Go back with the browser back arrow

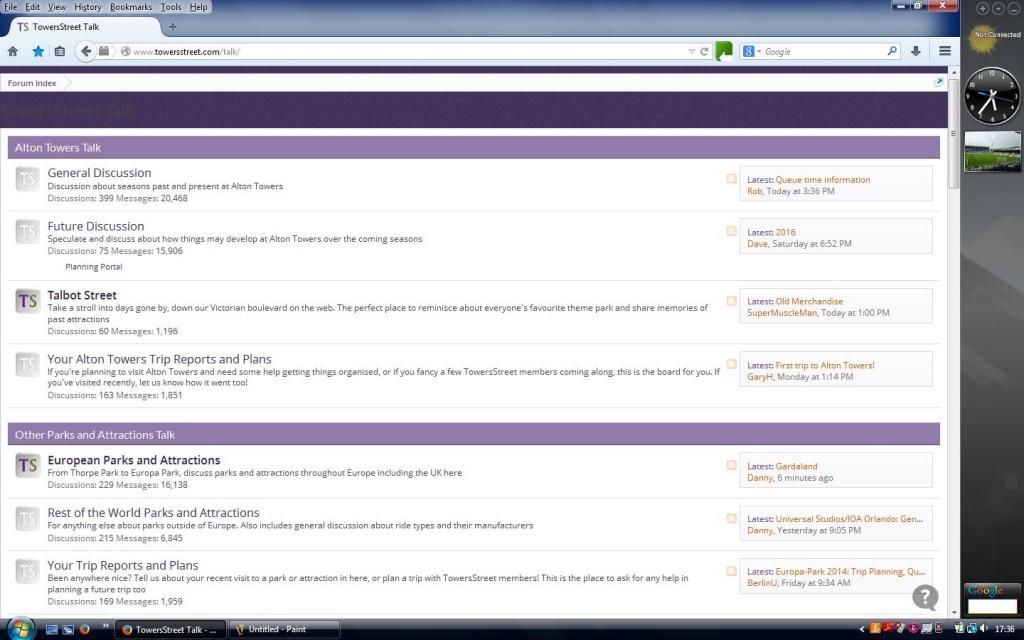point(86,51)
